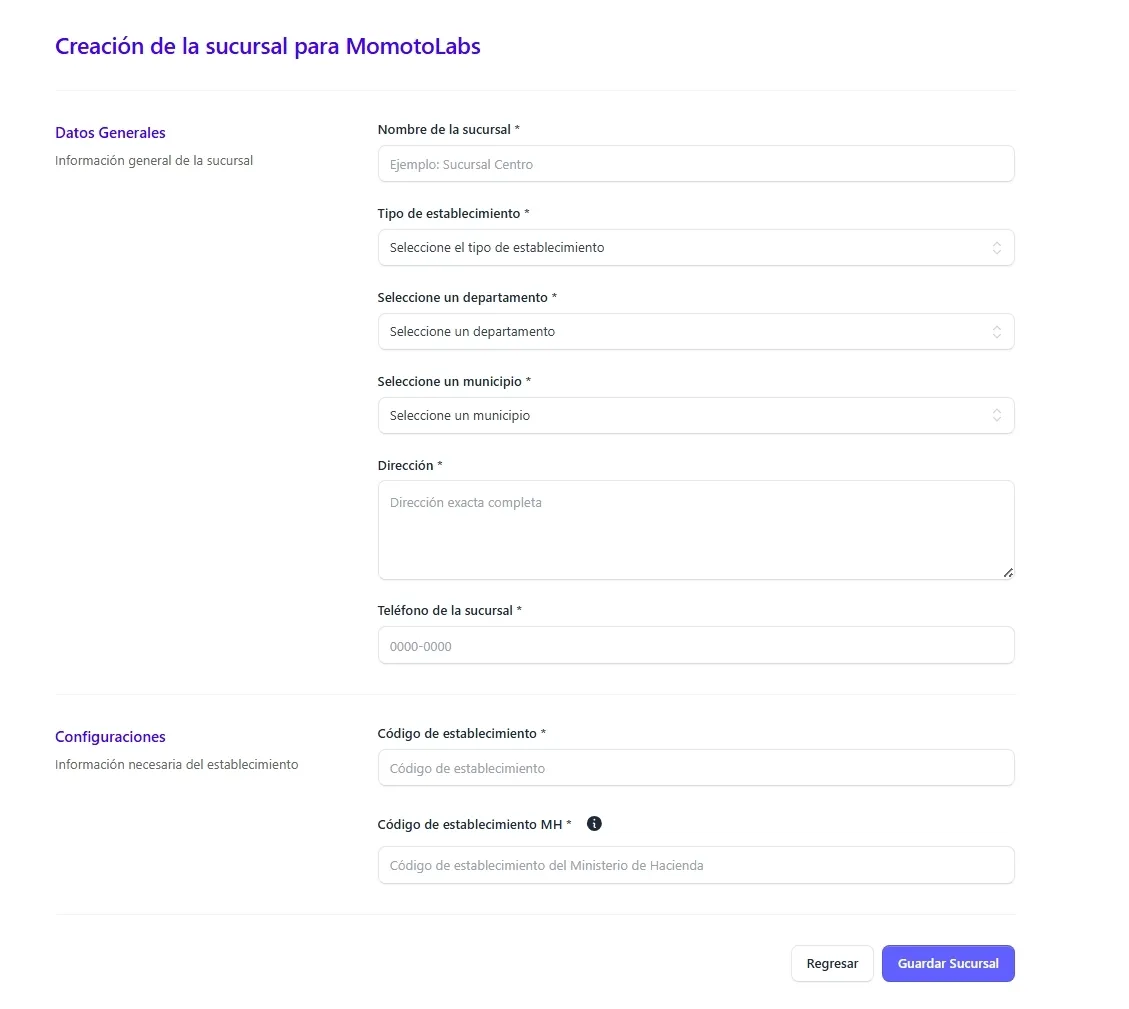Viewport: 1129px width, 1009px height.
Task: Click the resize handle of the Dirección textarea
Action: pos(1008,572)
